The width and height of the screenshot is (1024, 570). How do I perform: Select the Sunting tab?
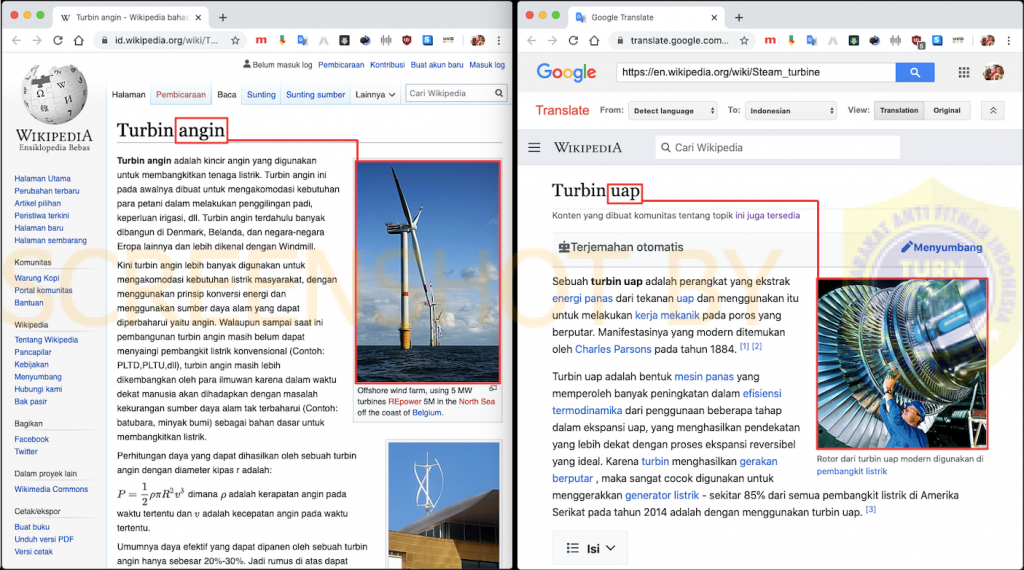[x=261, y=95]
